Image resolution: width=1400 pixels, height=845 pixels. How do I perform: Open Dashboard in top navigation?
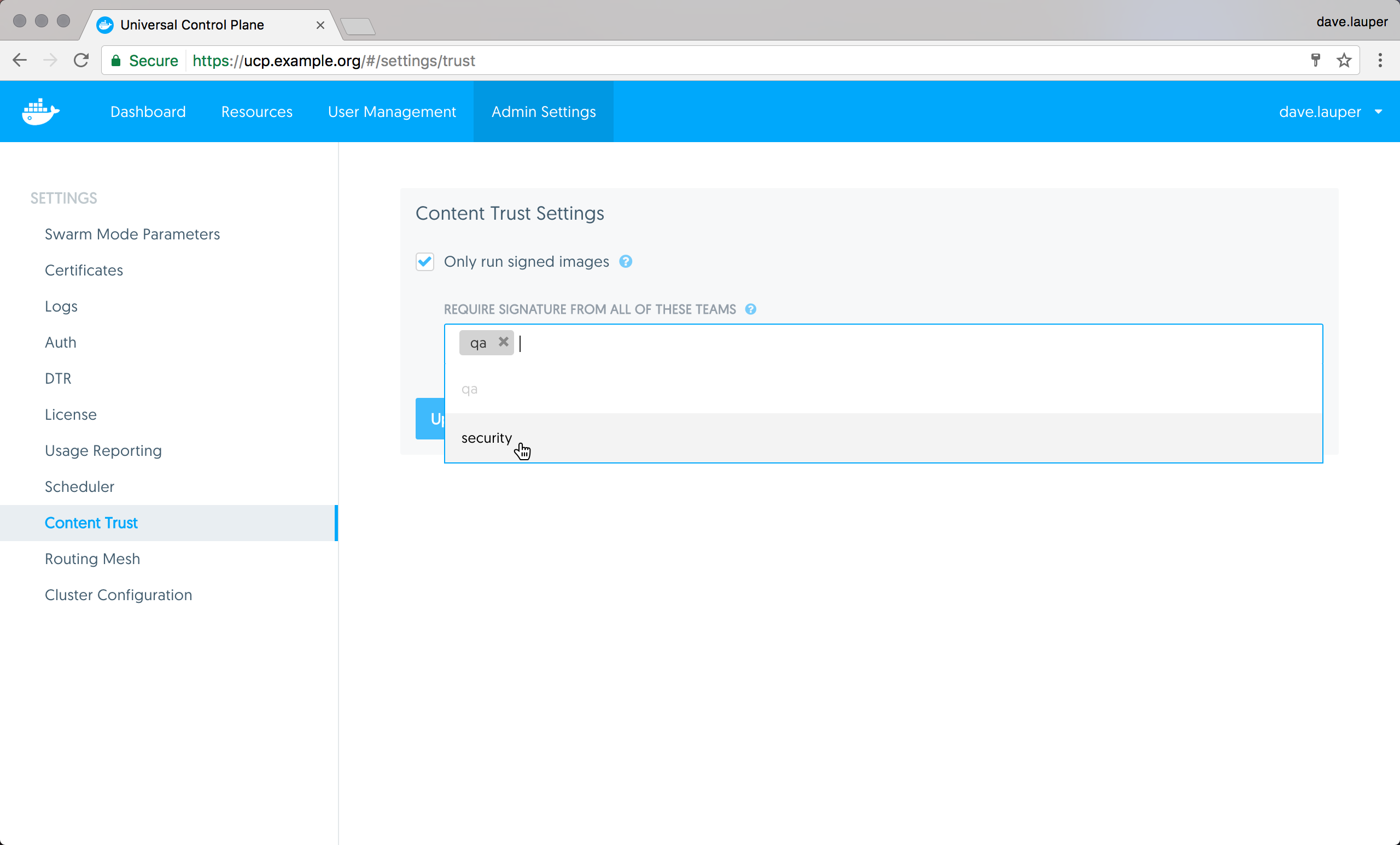click(x=148, y=112)
